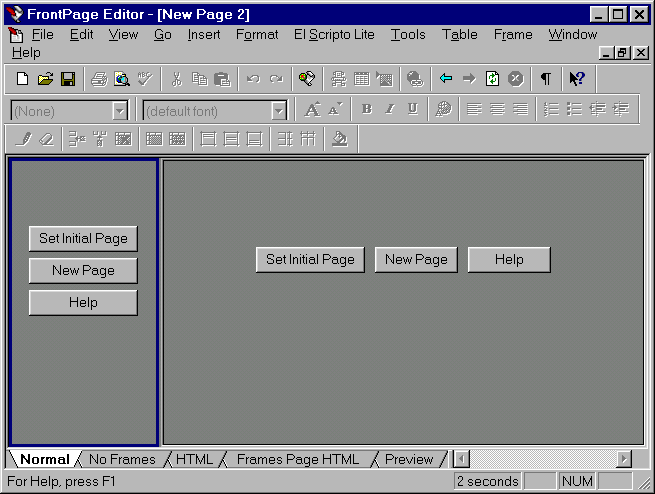Open the Insert menu
The width and height of the screenshot is (655, 494).
(204, 34)
